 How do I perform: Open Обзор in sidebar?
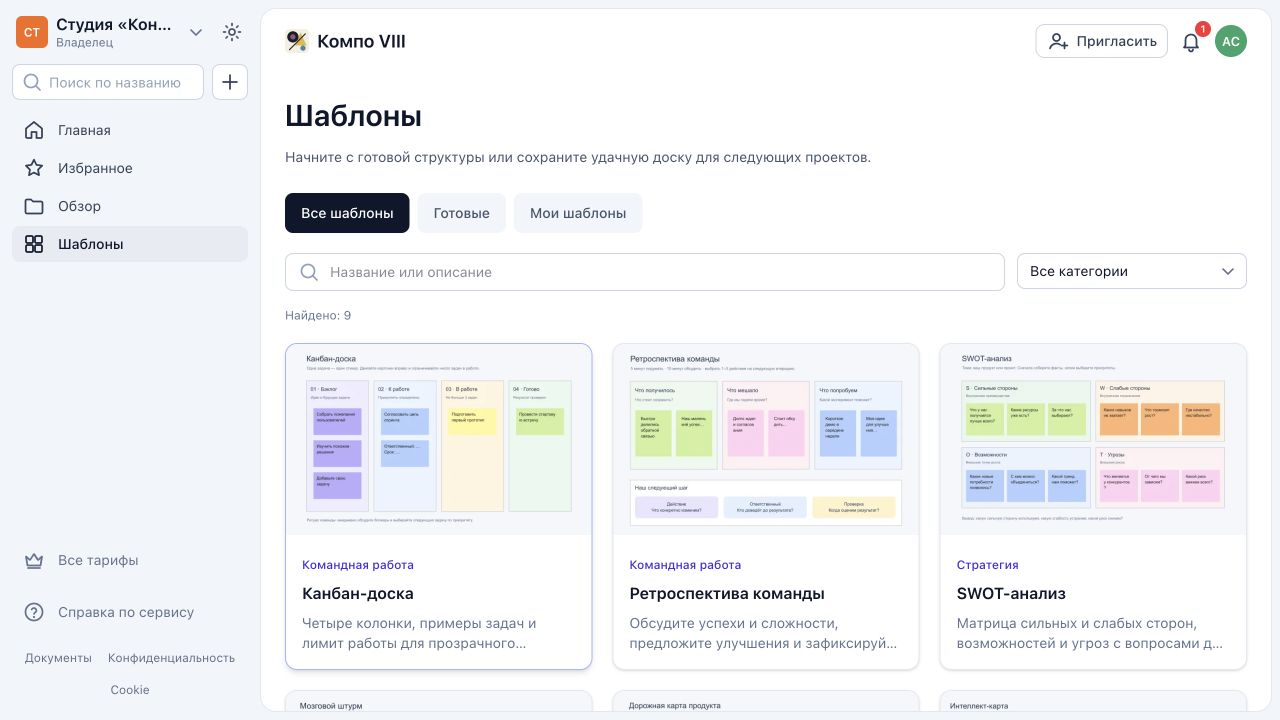click(130, 206)
